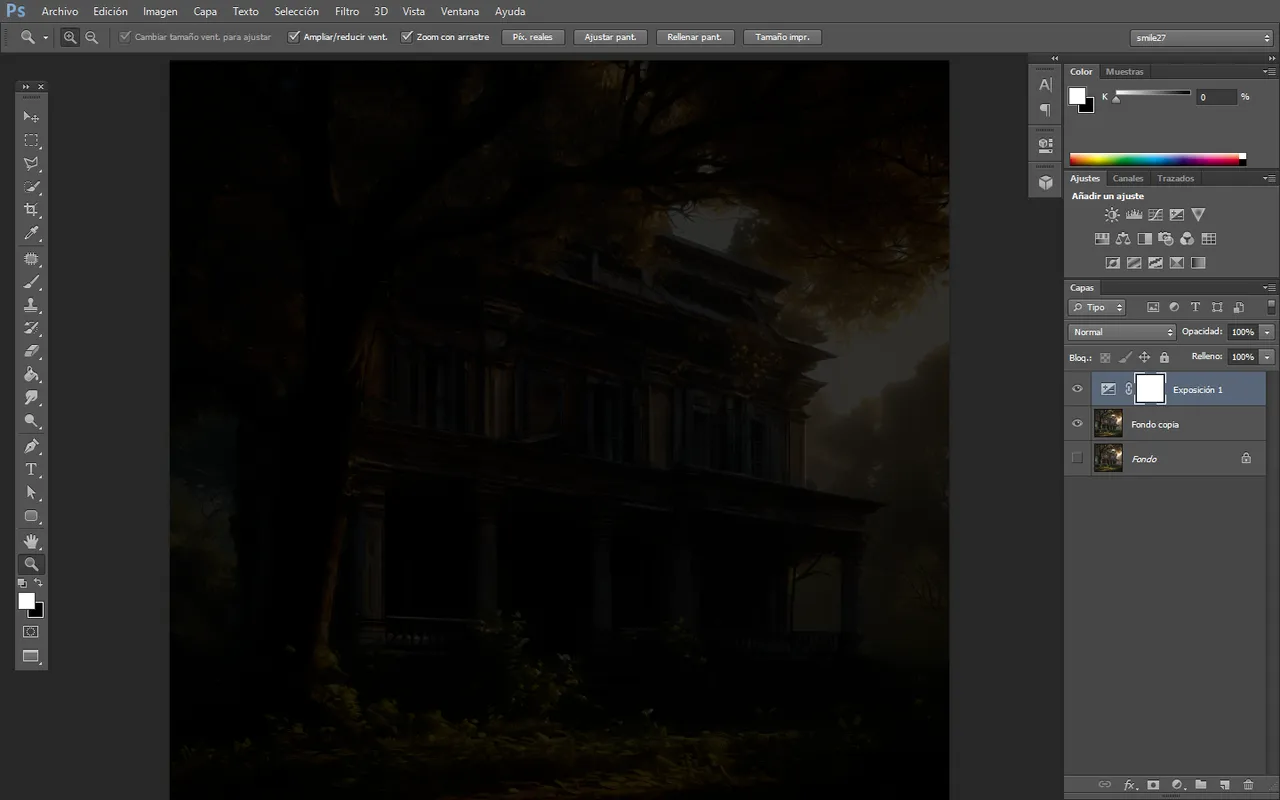Viewport: 1280px width, 800px height.
Task: Open the Capas panel menu
Action: pos(1269,288)
